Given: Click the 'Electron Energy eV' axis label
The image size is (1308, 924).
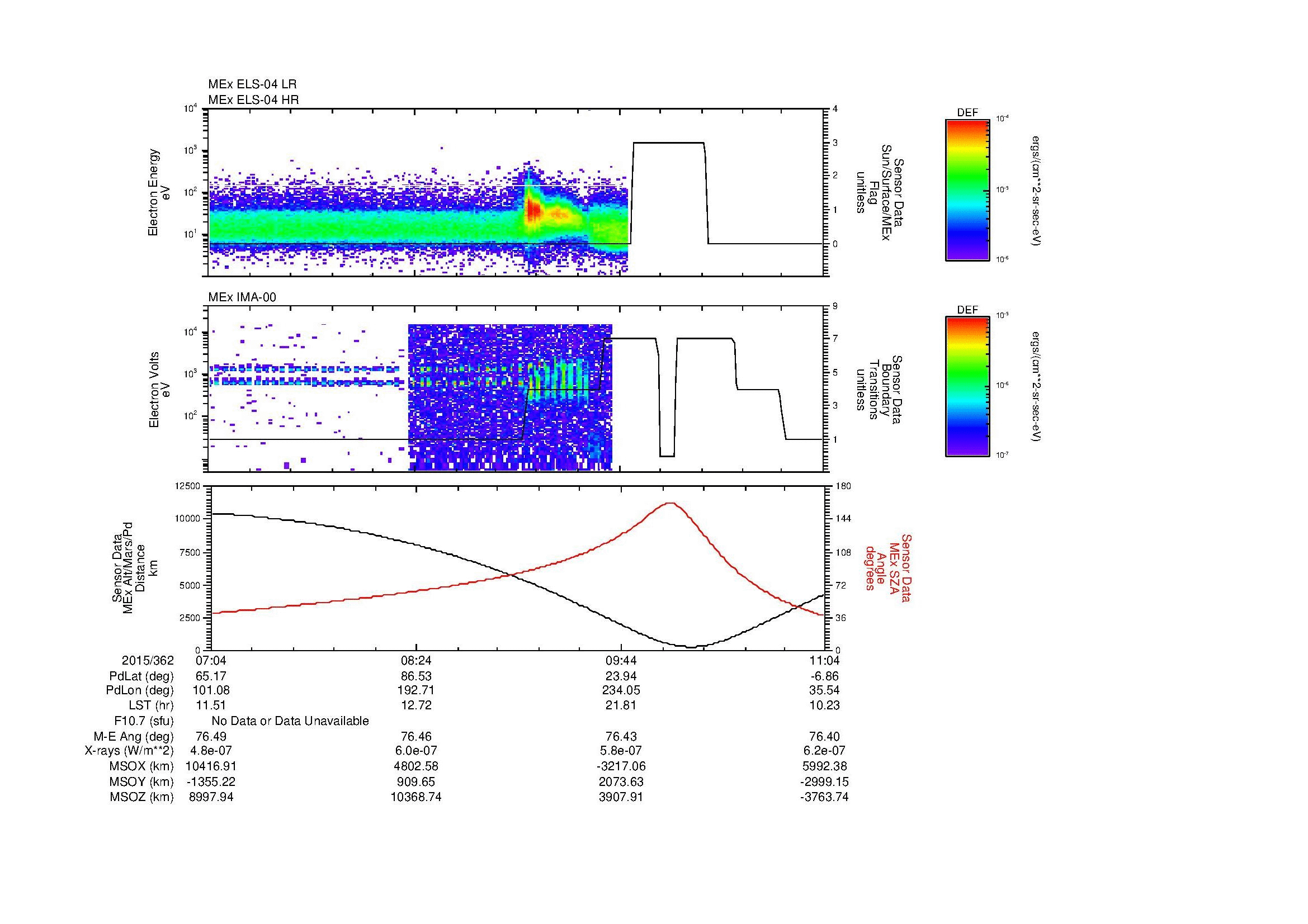Looking at the screenshot, I should pyautogui.click(x=159, y=192).
